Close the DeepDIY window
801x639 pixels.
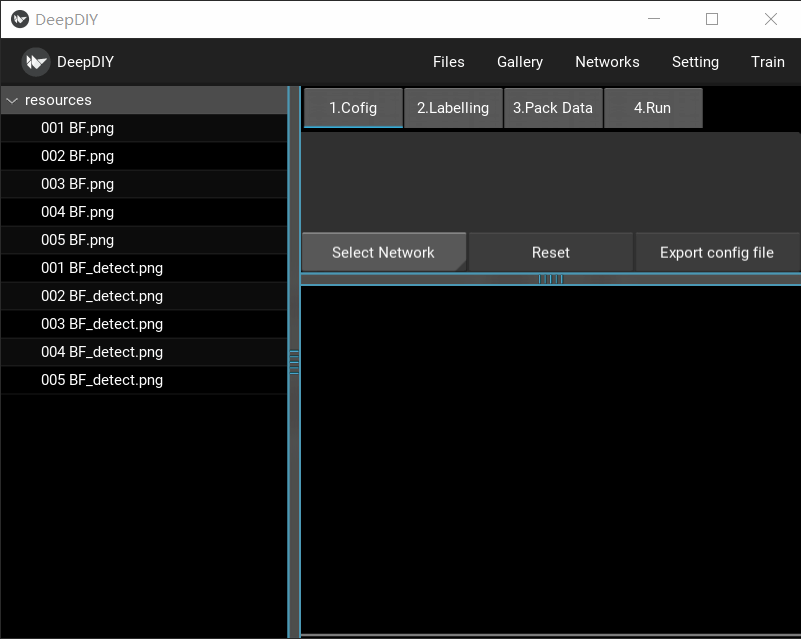click(x=771, y=19)
